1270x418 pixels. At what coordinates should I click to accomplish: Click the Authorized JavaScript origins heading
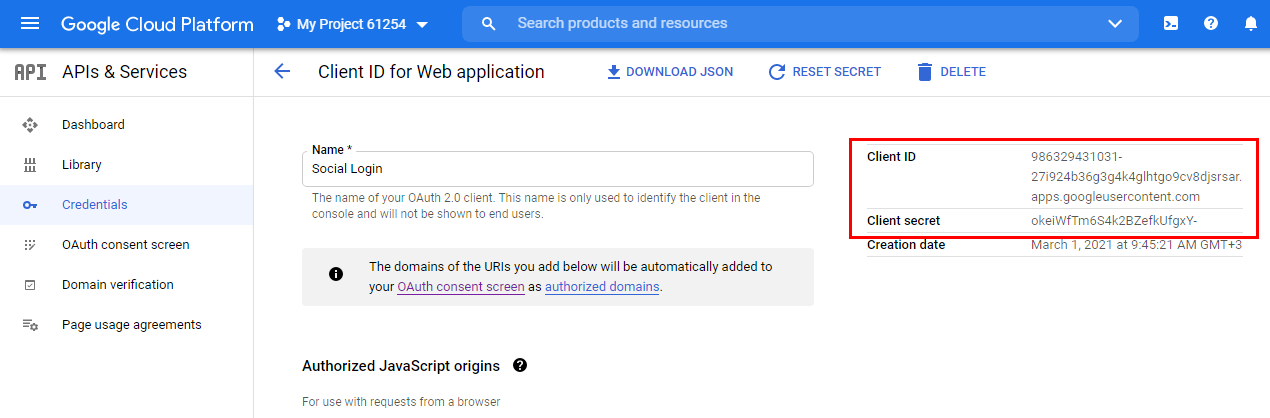coord(401,366)
